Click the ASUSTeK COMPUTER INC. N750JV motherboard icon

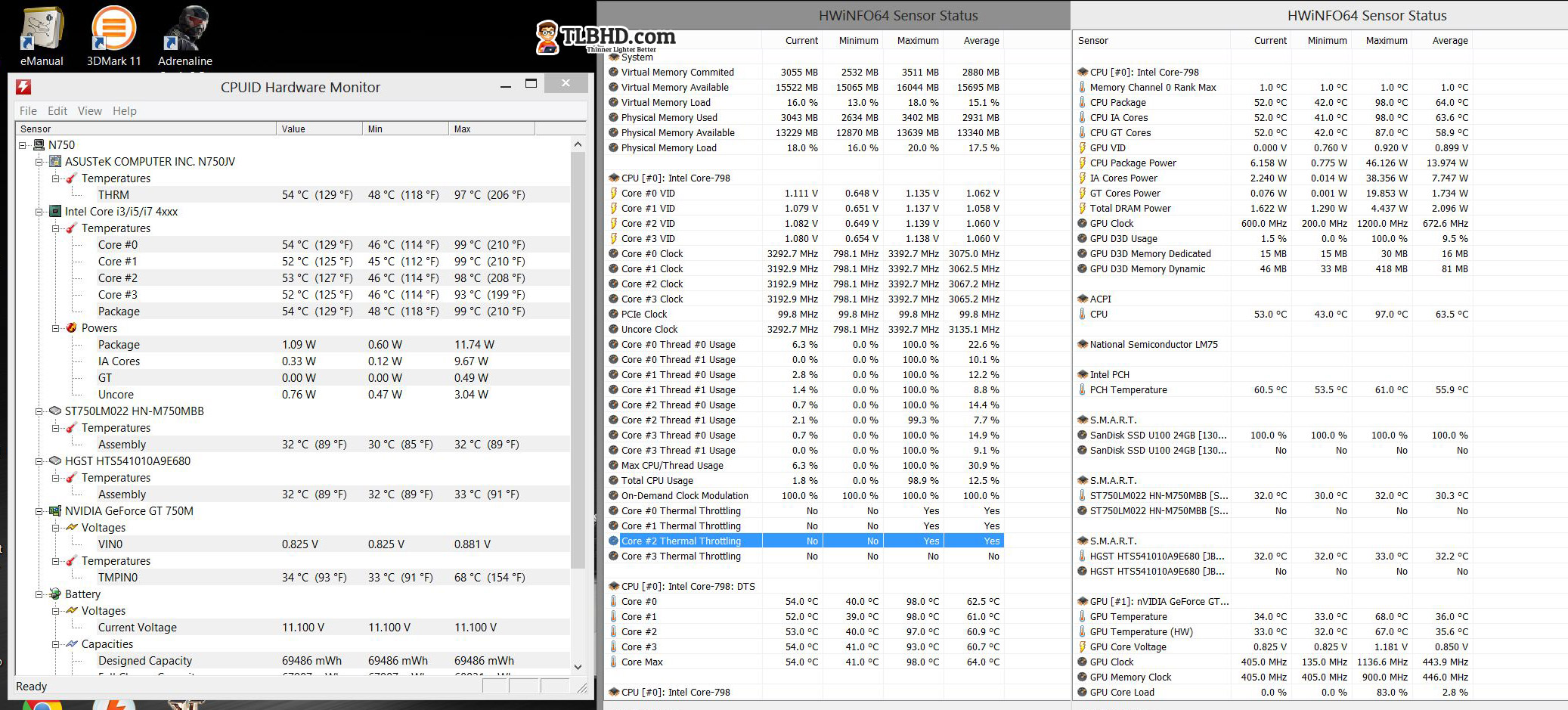pos(55,162)
